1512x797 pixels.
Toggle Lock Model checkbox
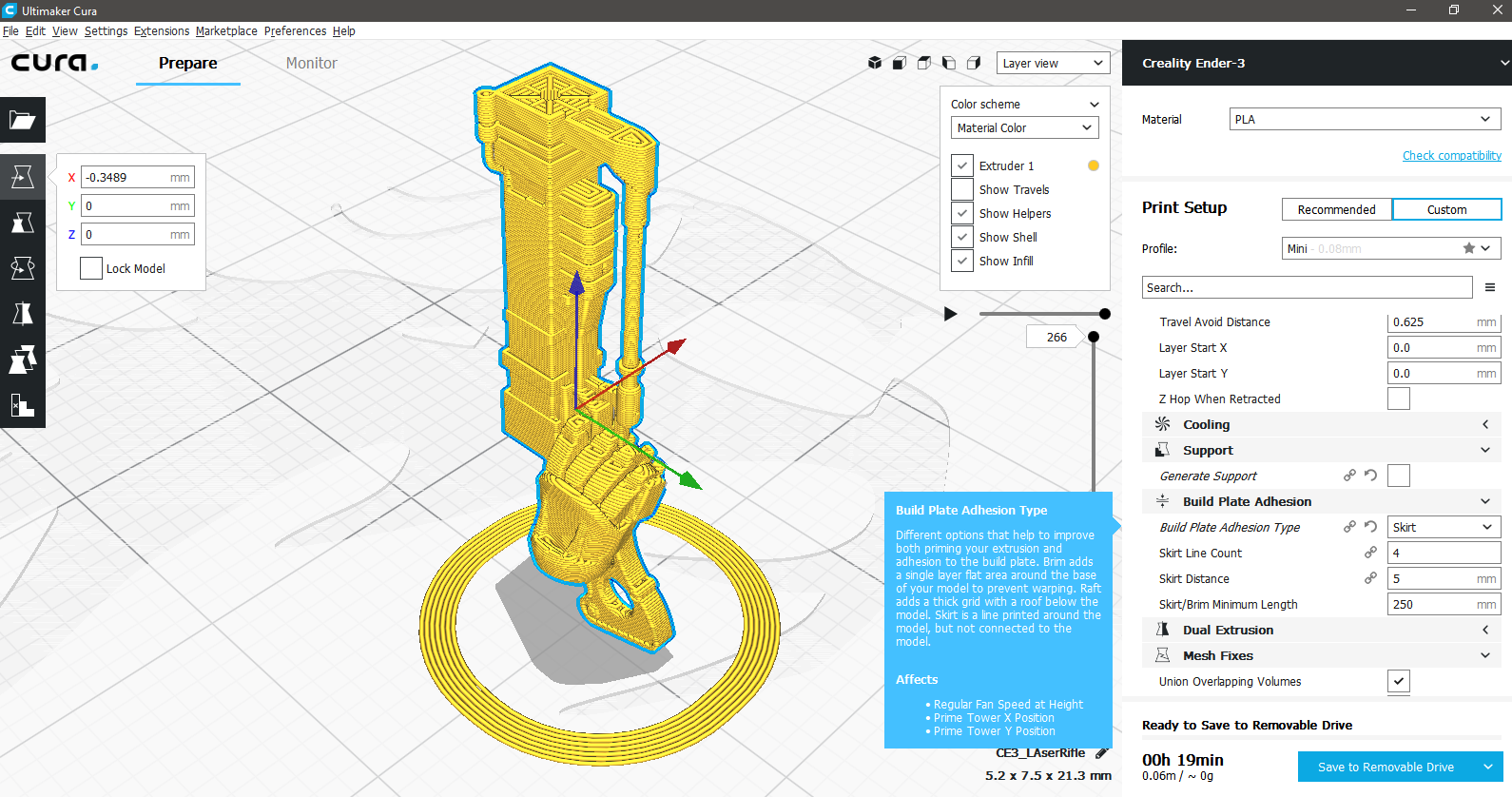(91, 268)
